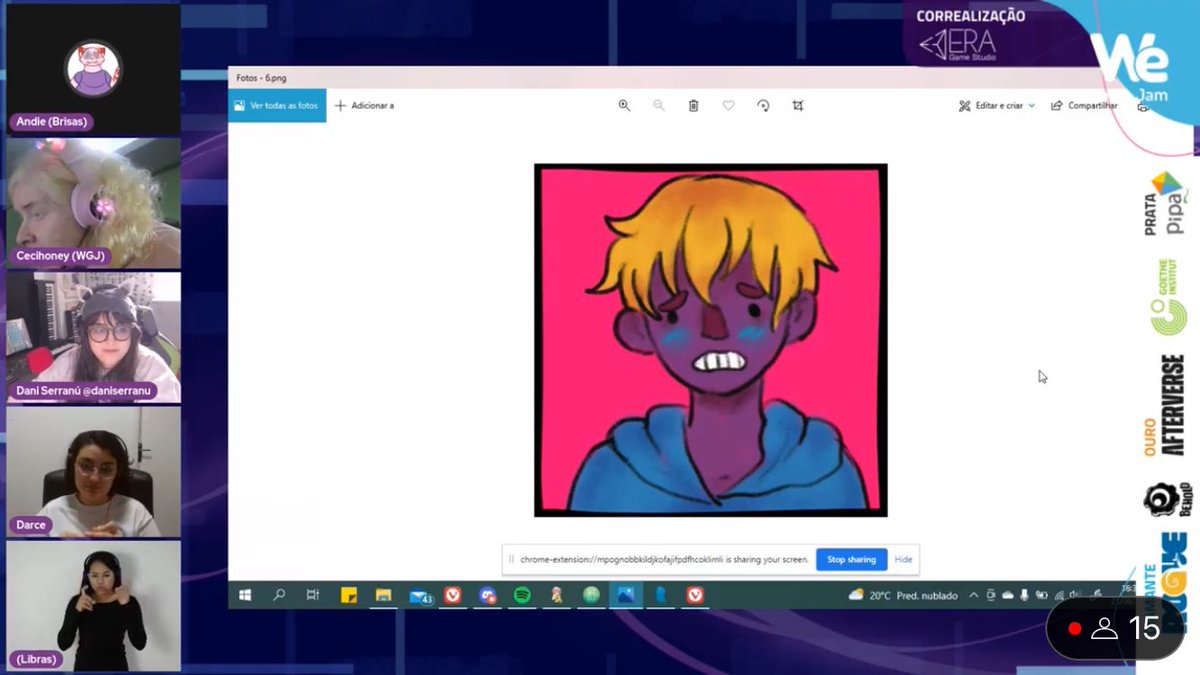The width and height of the screenshot is (1200, 675).
Task: Toggle the speaker volume icon in system tray
Action: 1072,595
